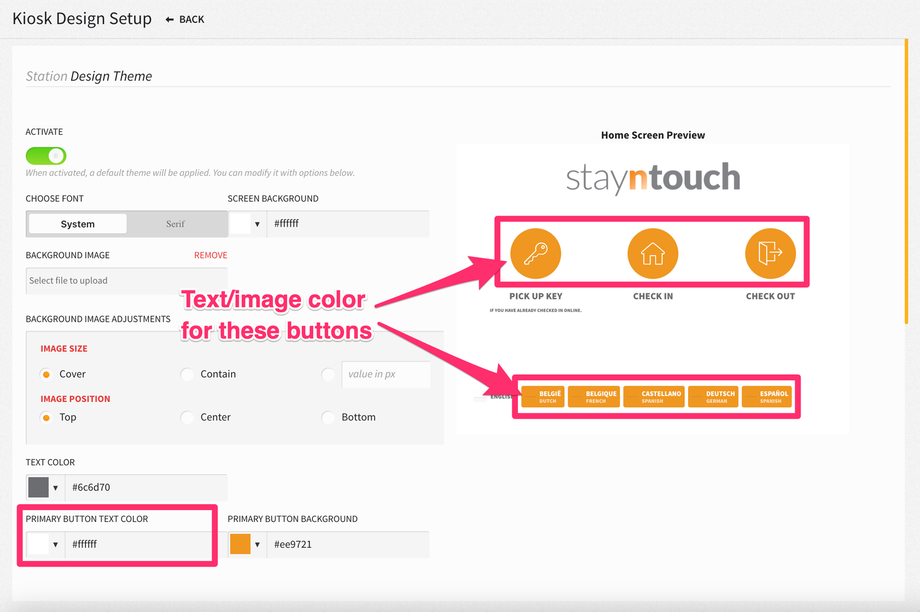Click the Pick Up Key icon in preview

[535, 253]
